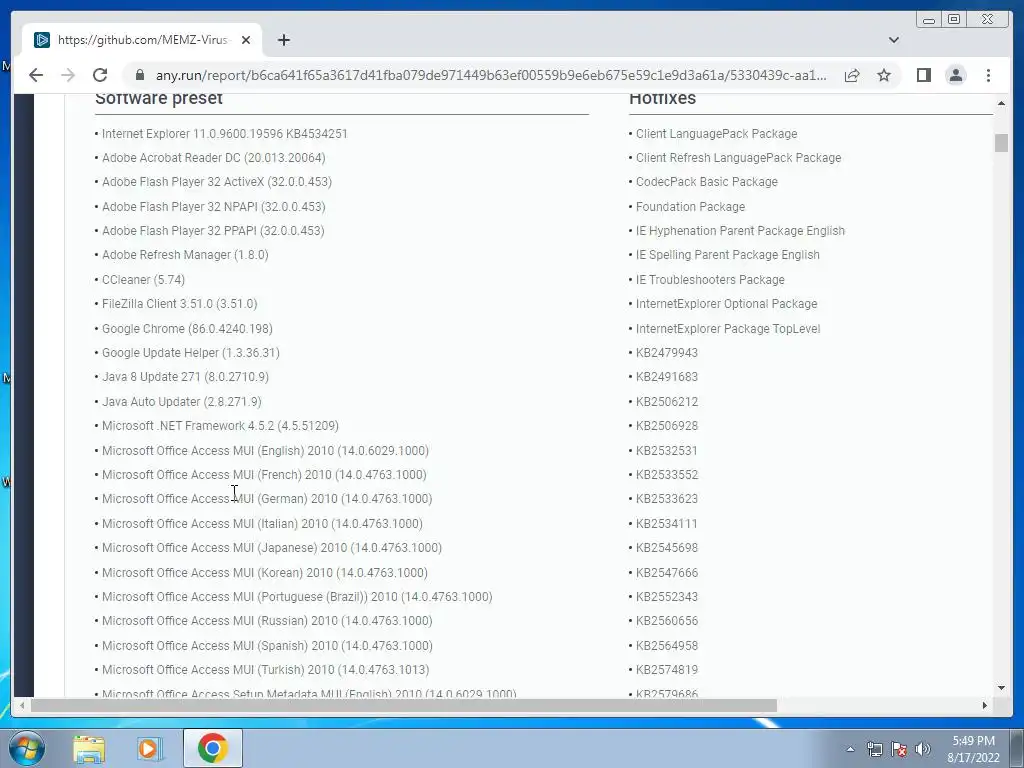Click 'Adobe Flash Player 32 NPAPI' entry
Screen dimensions: 1024x768
coord(214,207)
